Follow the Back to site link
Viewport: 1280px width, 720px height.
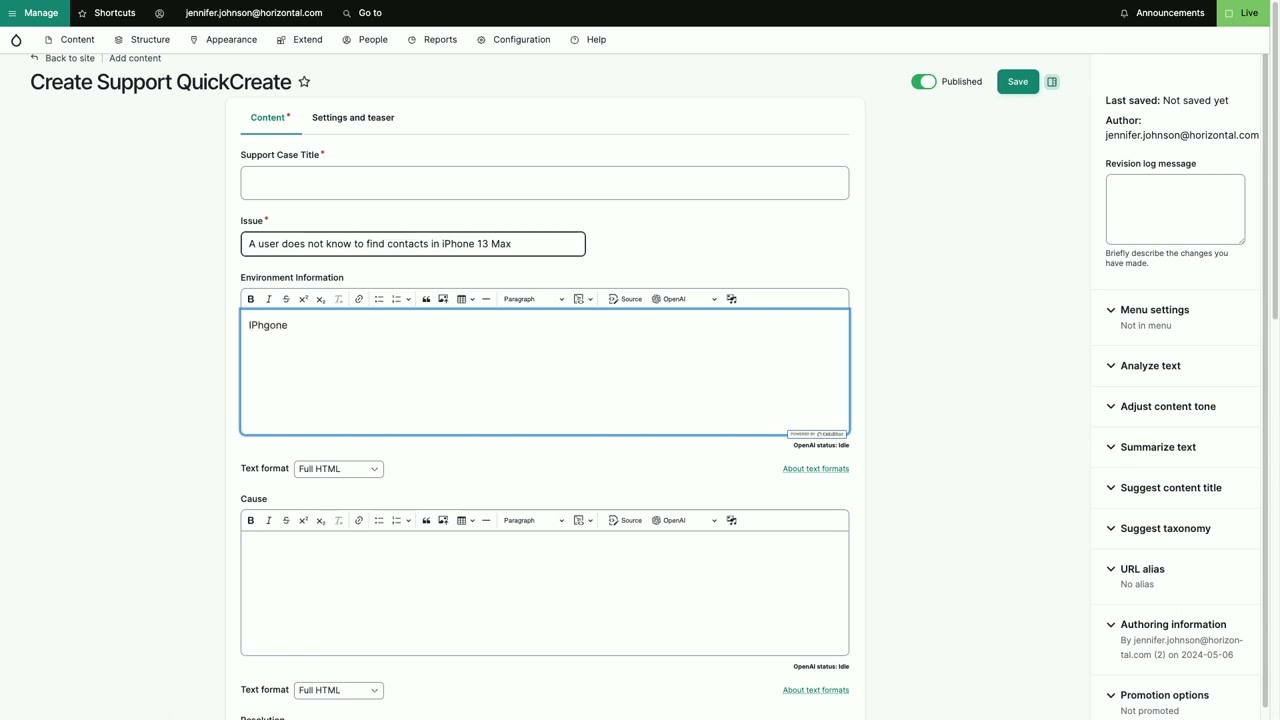pyautogui.click(x=62, y=58)
